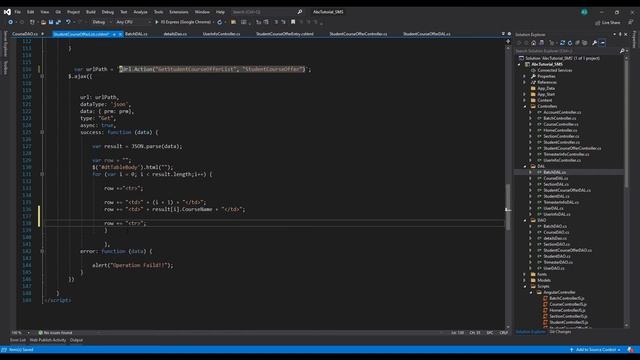Click the Save file toolbar icon
This screenshot has width=640, height=360.
click(51, 22)
